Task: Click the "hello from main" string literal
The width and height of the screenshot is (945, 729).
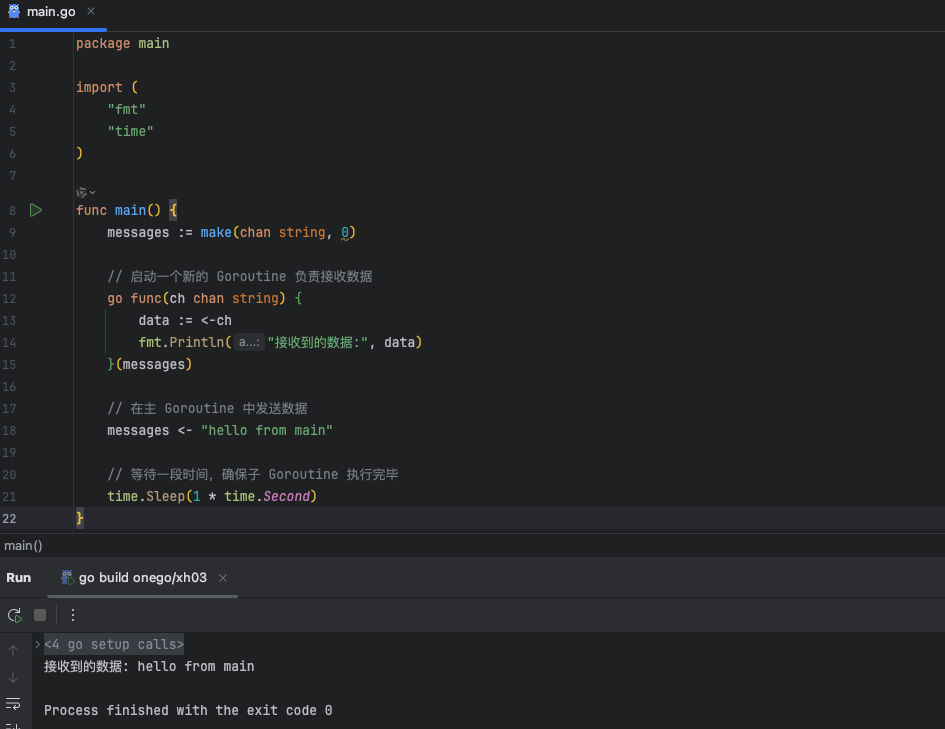Action: [x=267, y=430]
